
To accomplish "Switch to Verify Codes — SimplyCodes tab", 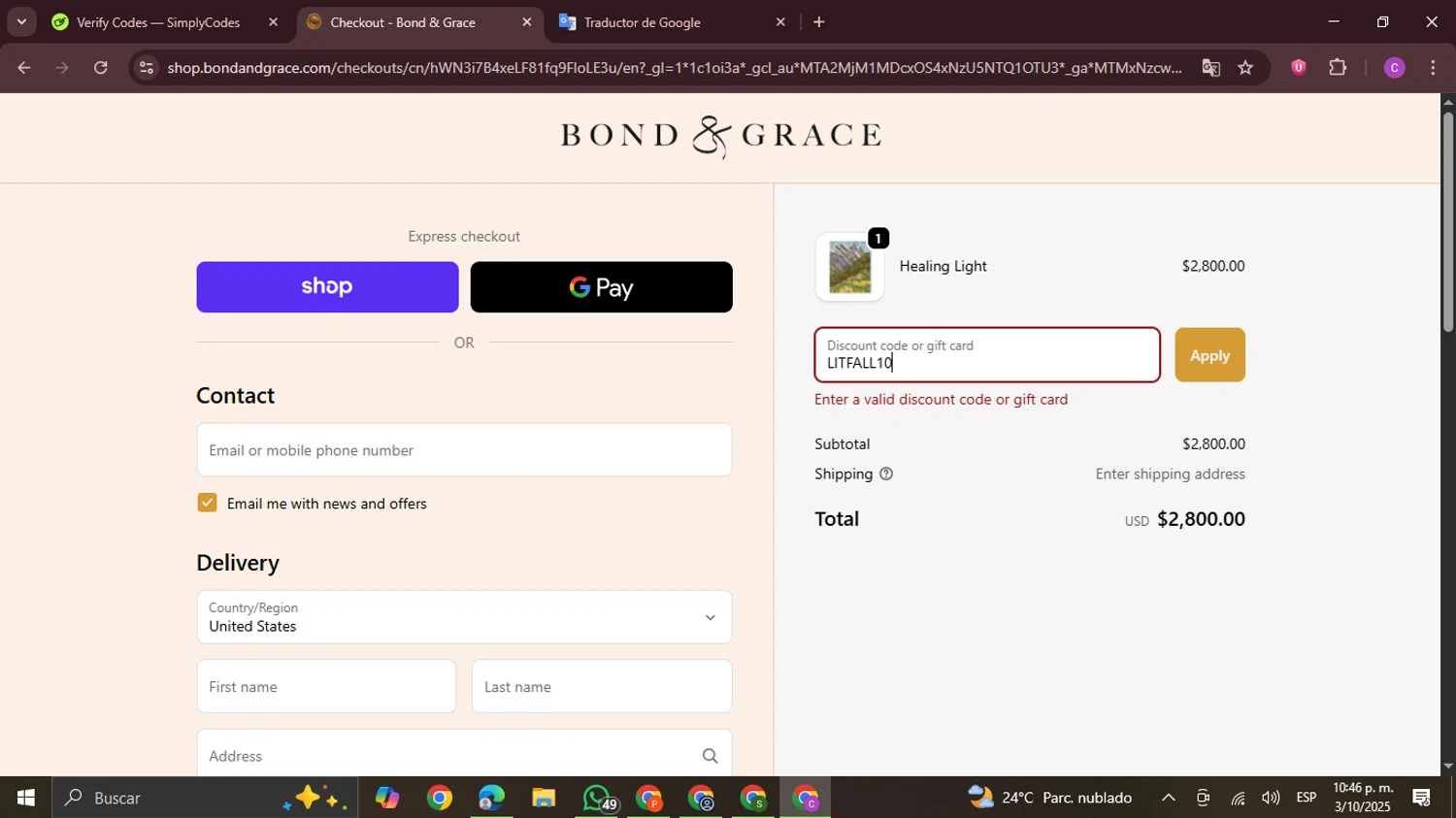I will click(x=160, y=22).
